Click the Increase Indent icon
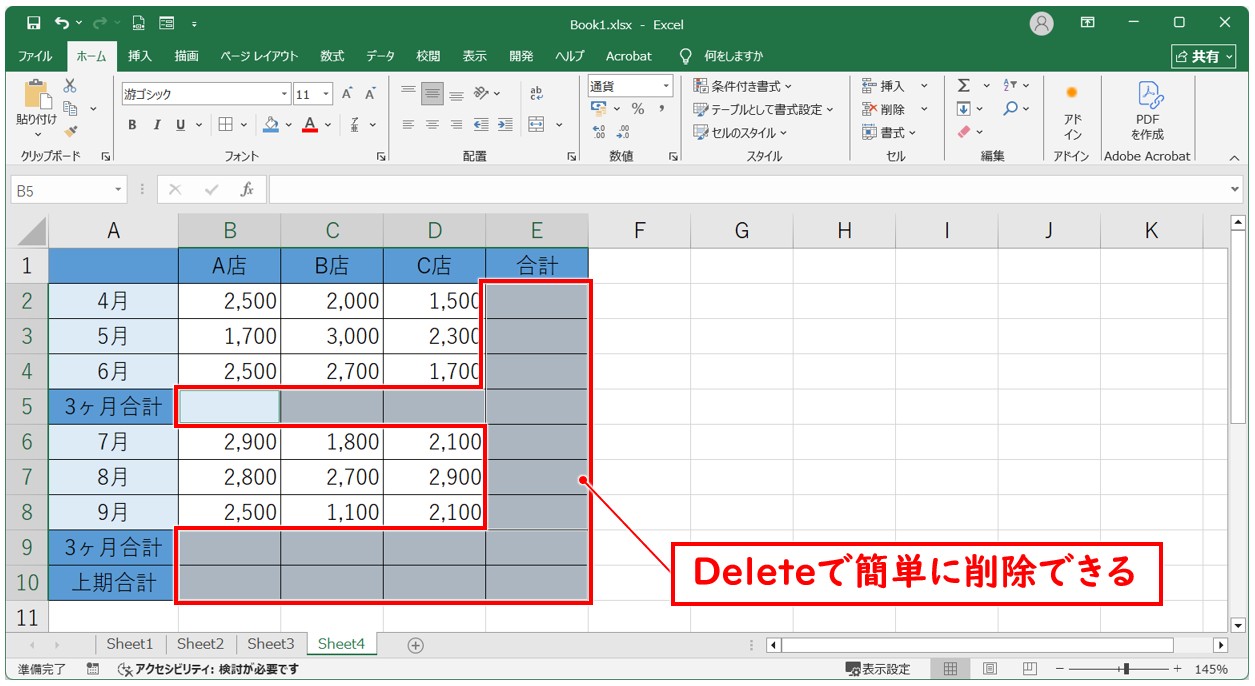Screen dimensions: 1255x686 (x=505, y=125)
